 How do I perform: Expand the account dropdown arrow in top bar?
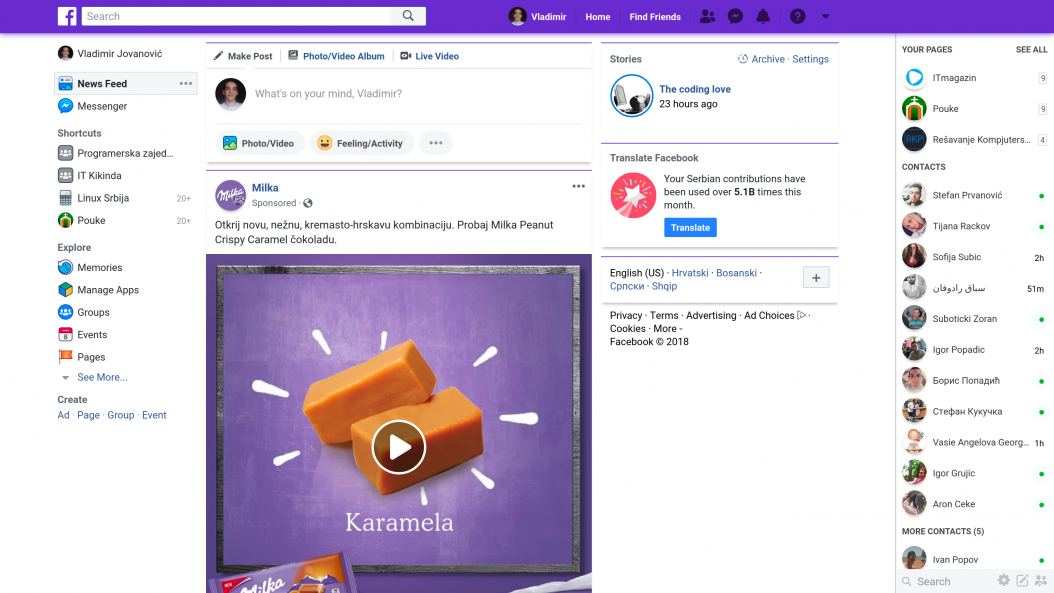pos(825,16)
